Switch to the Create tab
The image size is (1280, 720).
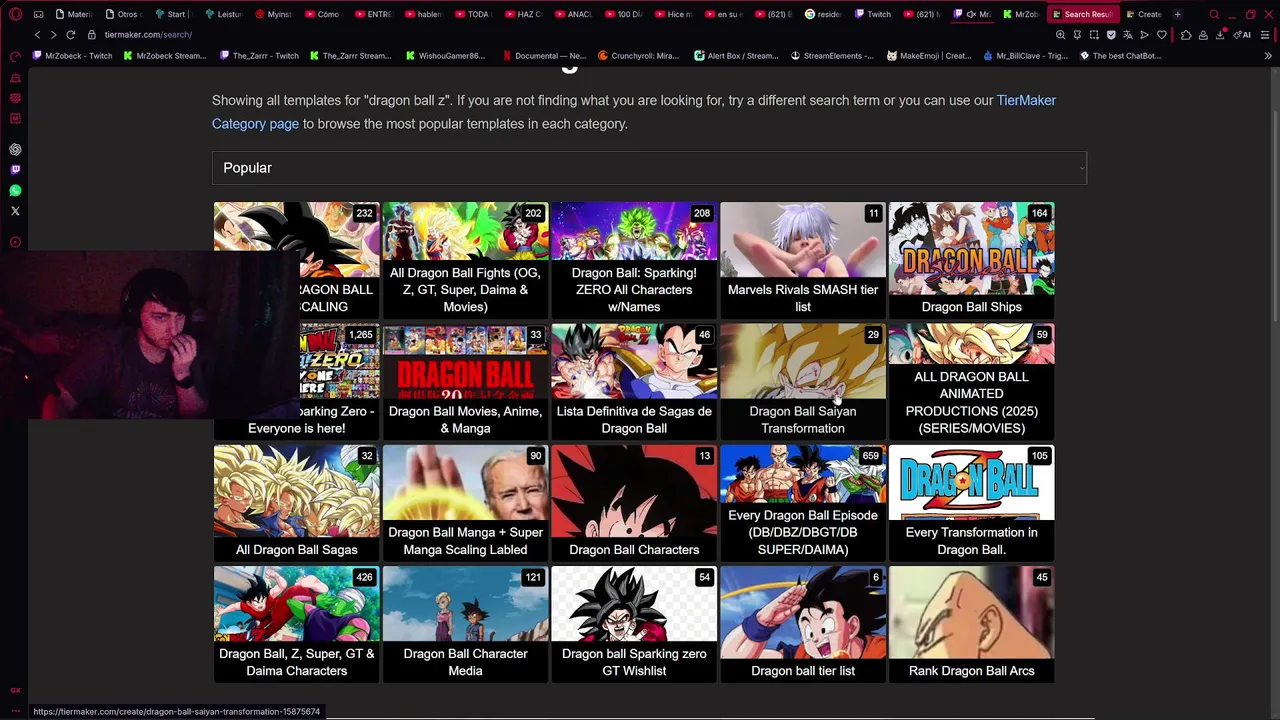(1144, 14)
